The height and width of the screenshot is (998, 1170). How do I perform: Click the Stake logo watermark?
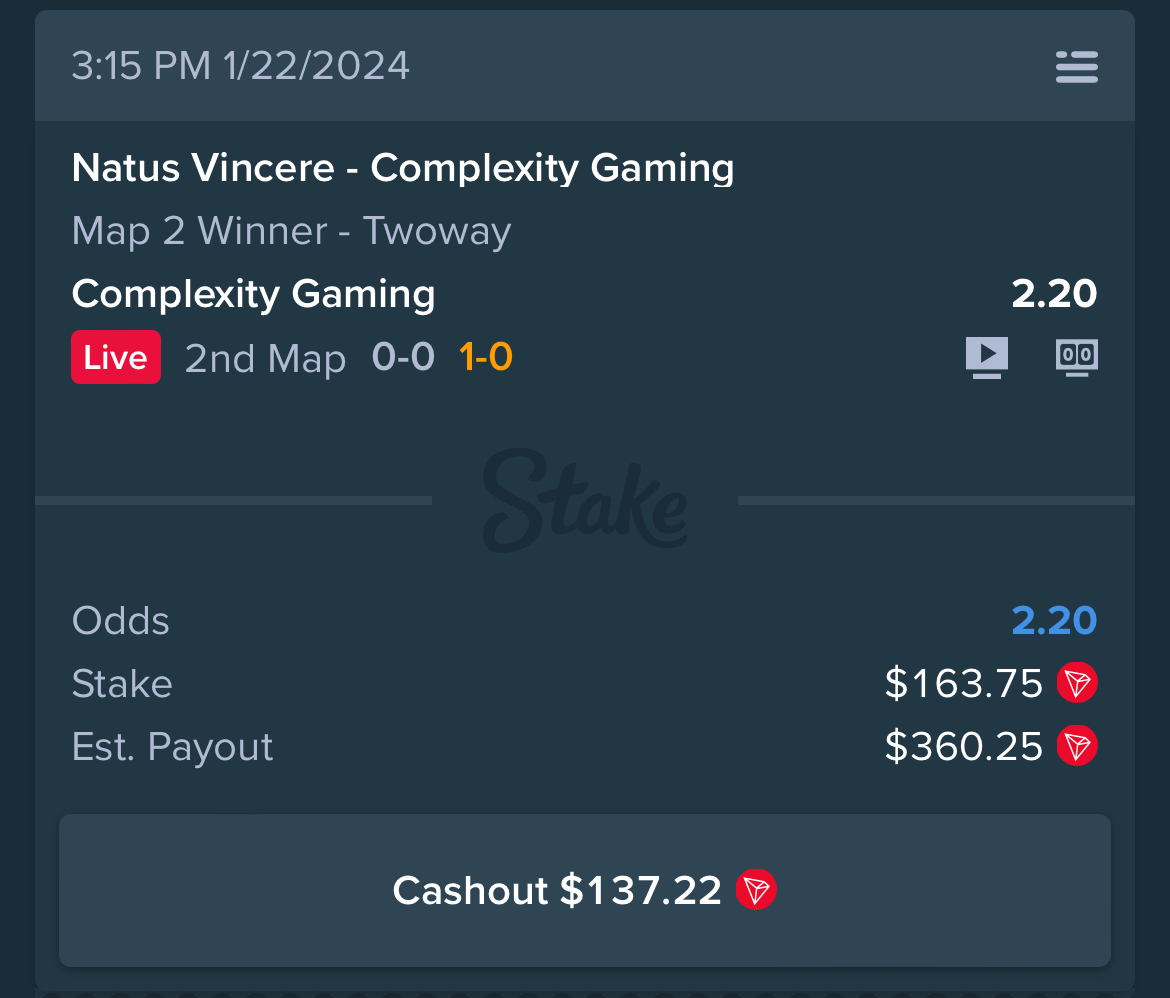coord(585,500)
